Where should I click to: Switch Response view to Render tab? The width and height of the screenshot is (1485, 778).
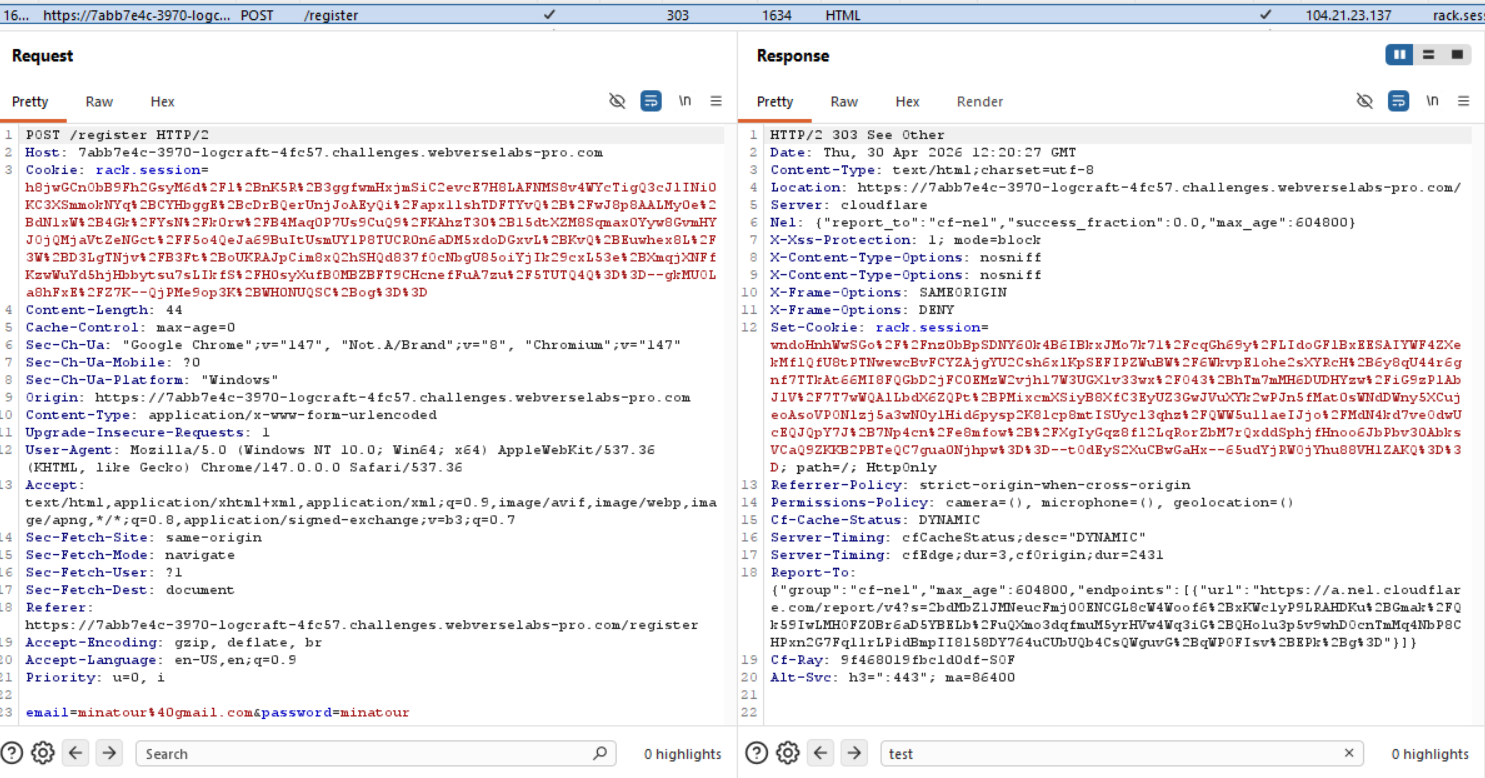pyautogui.click(x=980, y=101)
